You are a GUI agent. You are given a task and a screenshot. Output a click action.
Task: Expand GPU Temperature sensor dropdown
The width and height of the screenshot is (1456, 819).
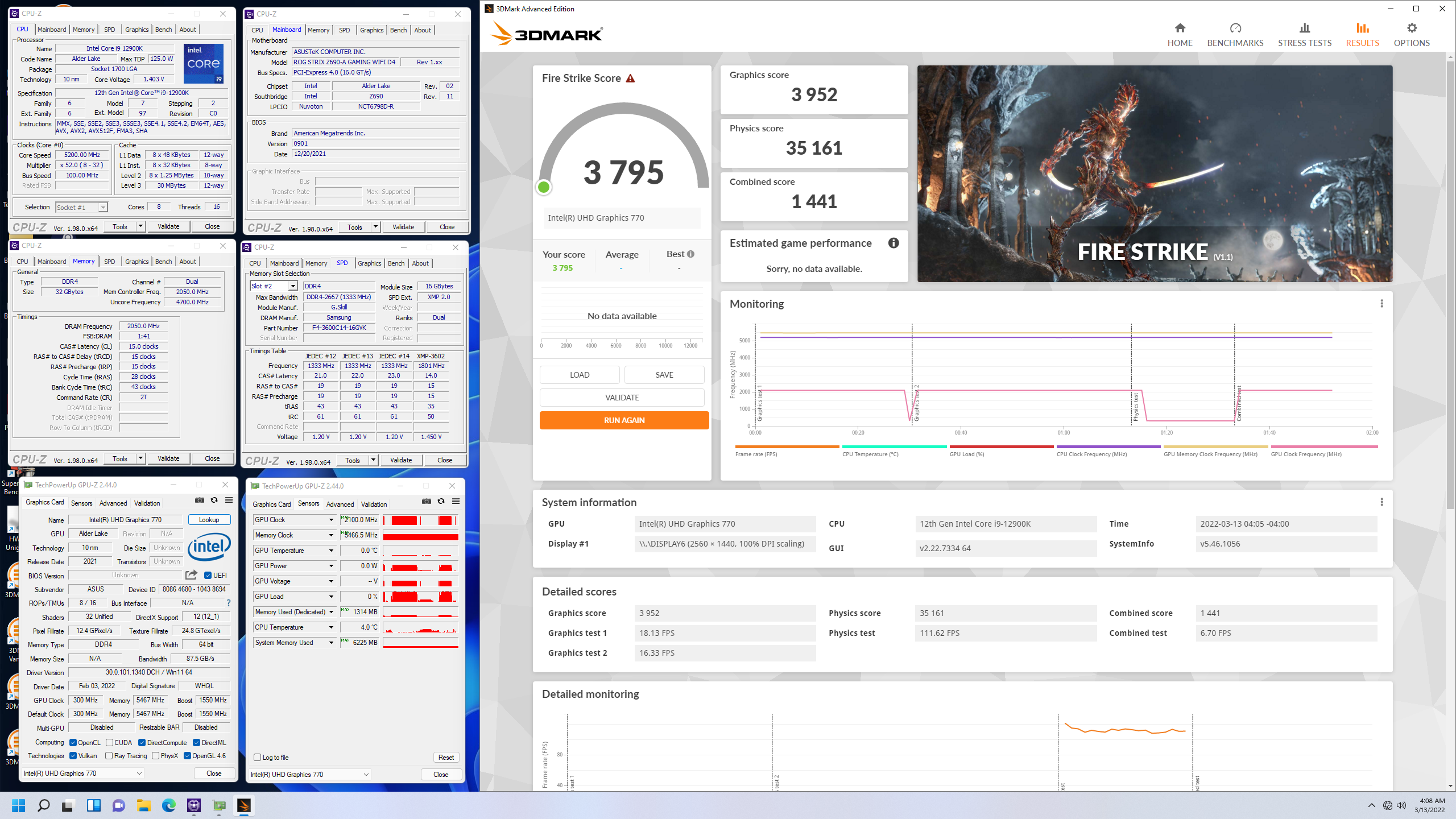331,551
